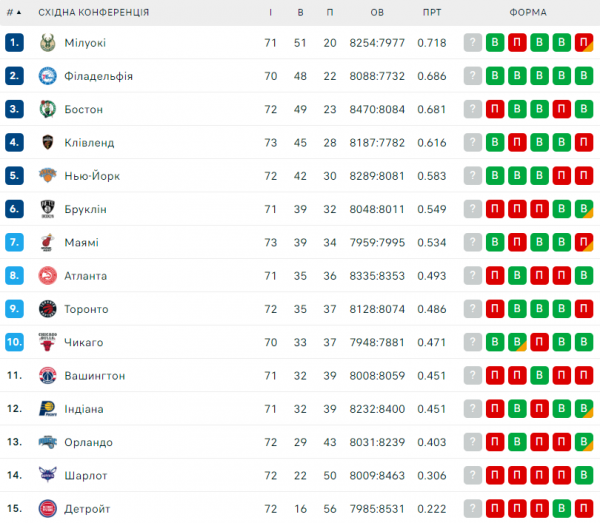Click the gray question mark in Мілуокі row
The width and height of the screenshot is (600, 523).
pos(473,43)
